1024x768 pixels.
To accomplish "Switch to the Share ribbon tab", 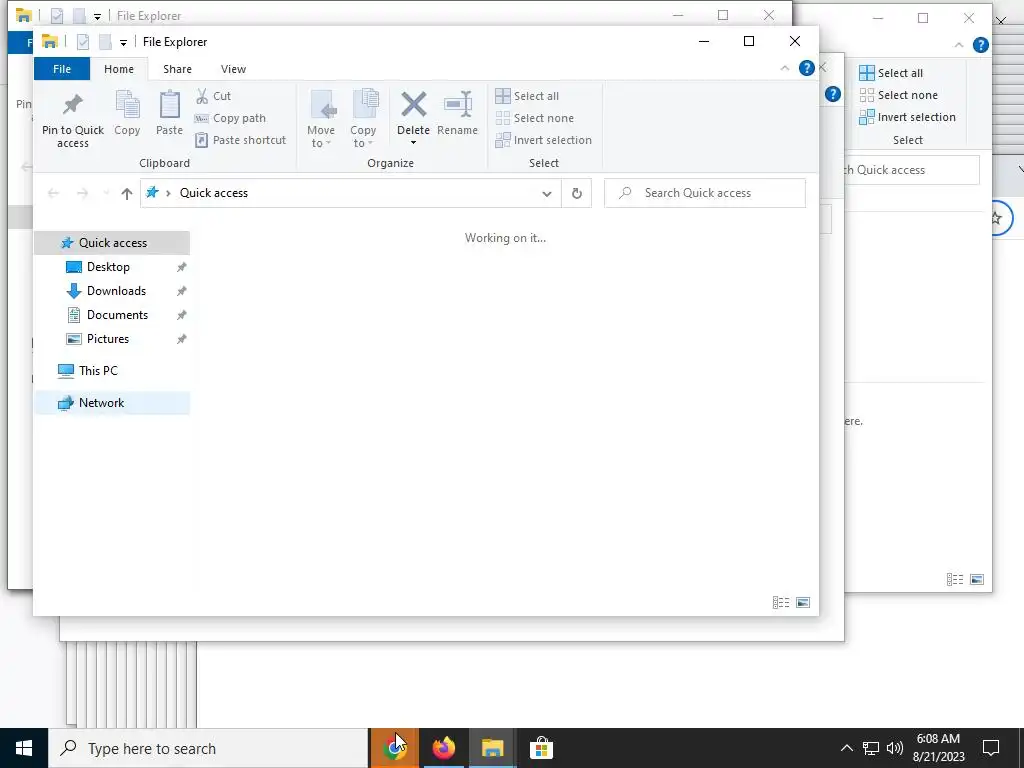I will 178,69.
